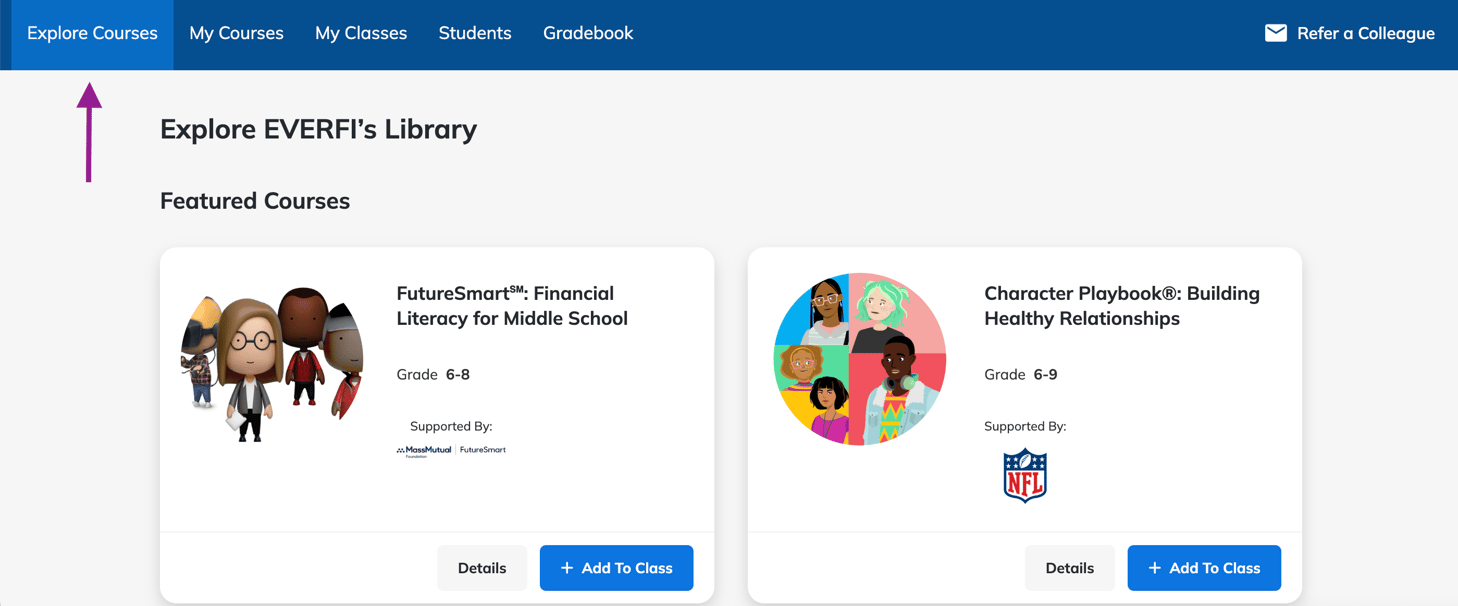Click the Featured Courses heading
The image size is (1458, 606).
255,201
